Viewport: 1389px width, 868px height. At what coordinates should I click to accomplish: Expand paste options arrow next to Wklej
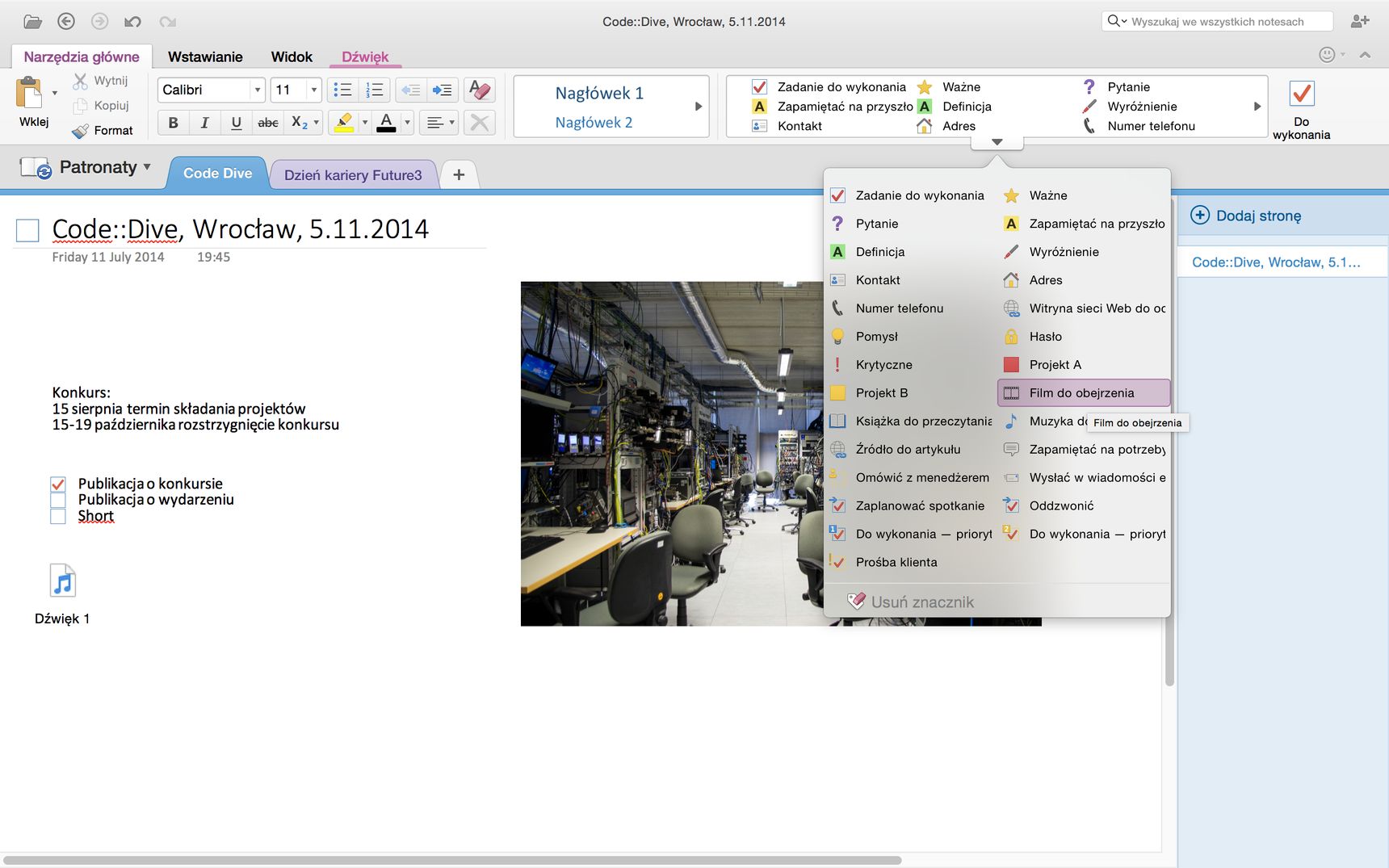(55, 93)
